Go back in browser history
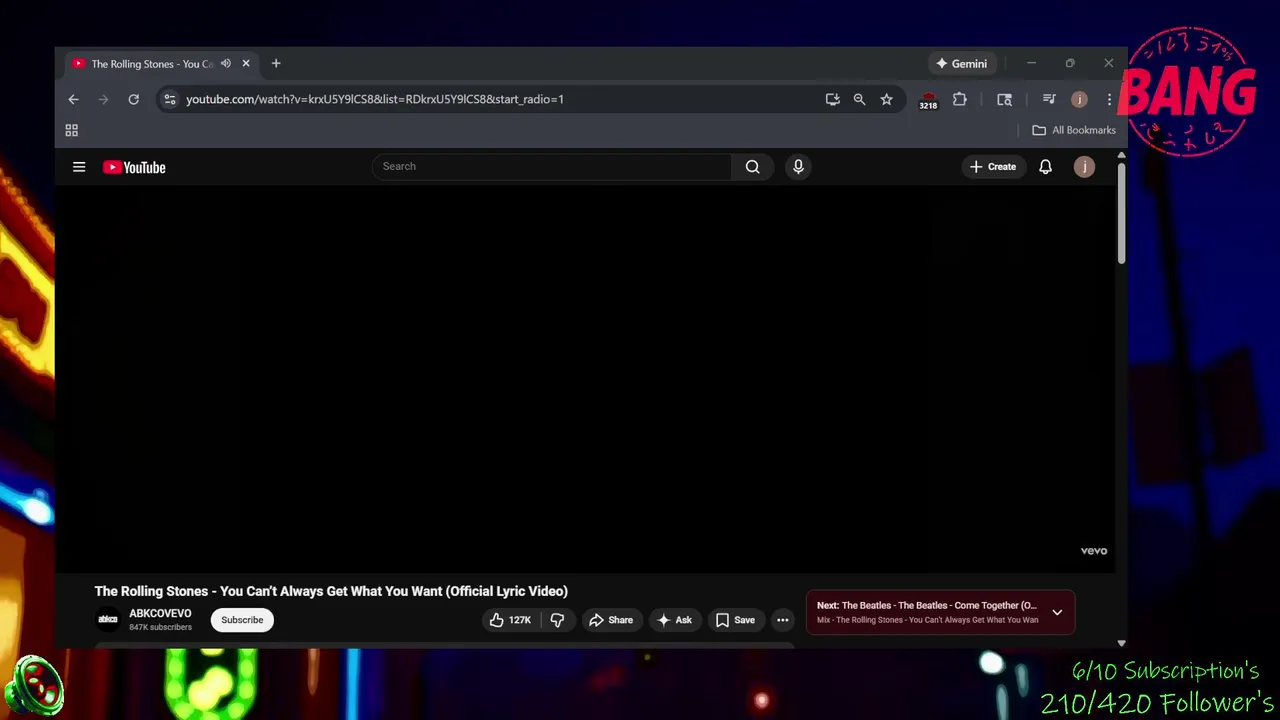Screen dimensions: 1280x720 click(73, 99)
